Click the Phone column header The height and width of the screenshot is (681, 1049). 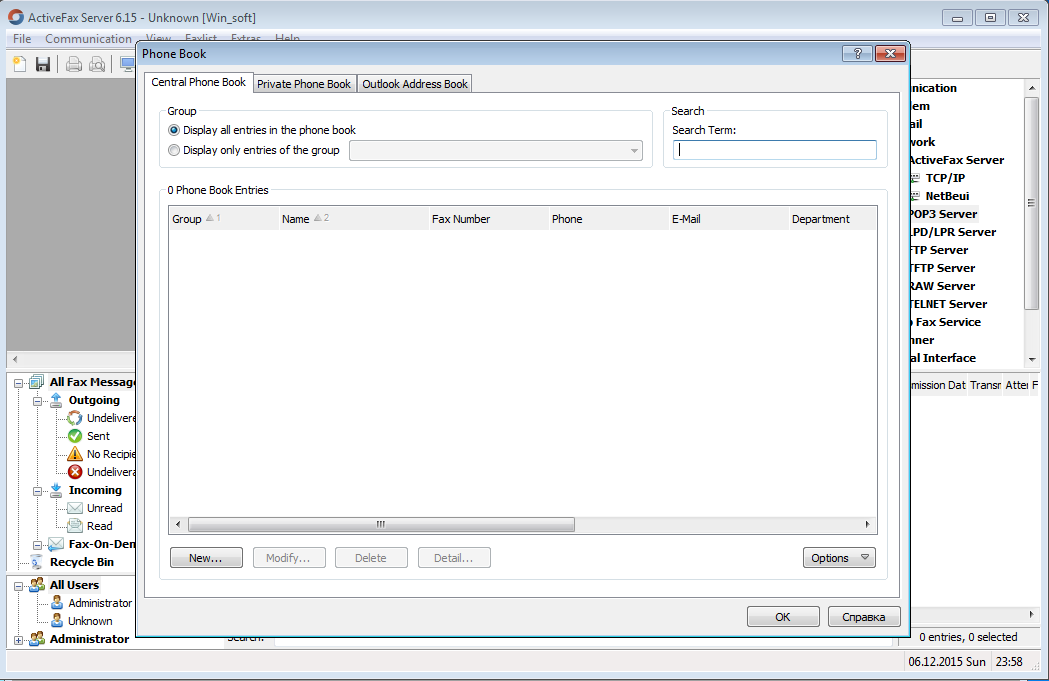609,219
